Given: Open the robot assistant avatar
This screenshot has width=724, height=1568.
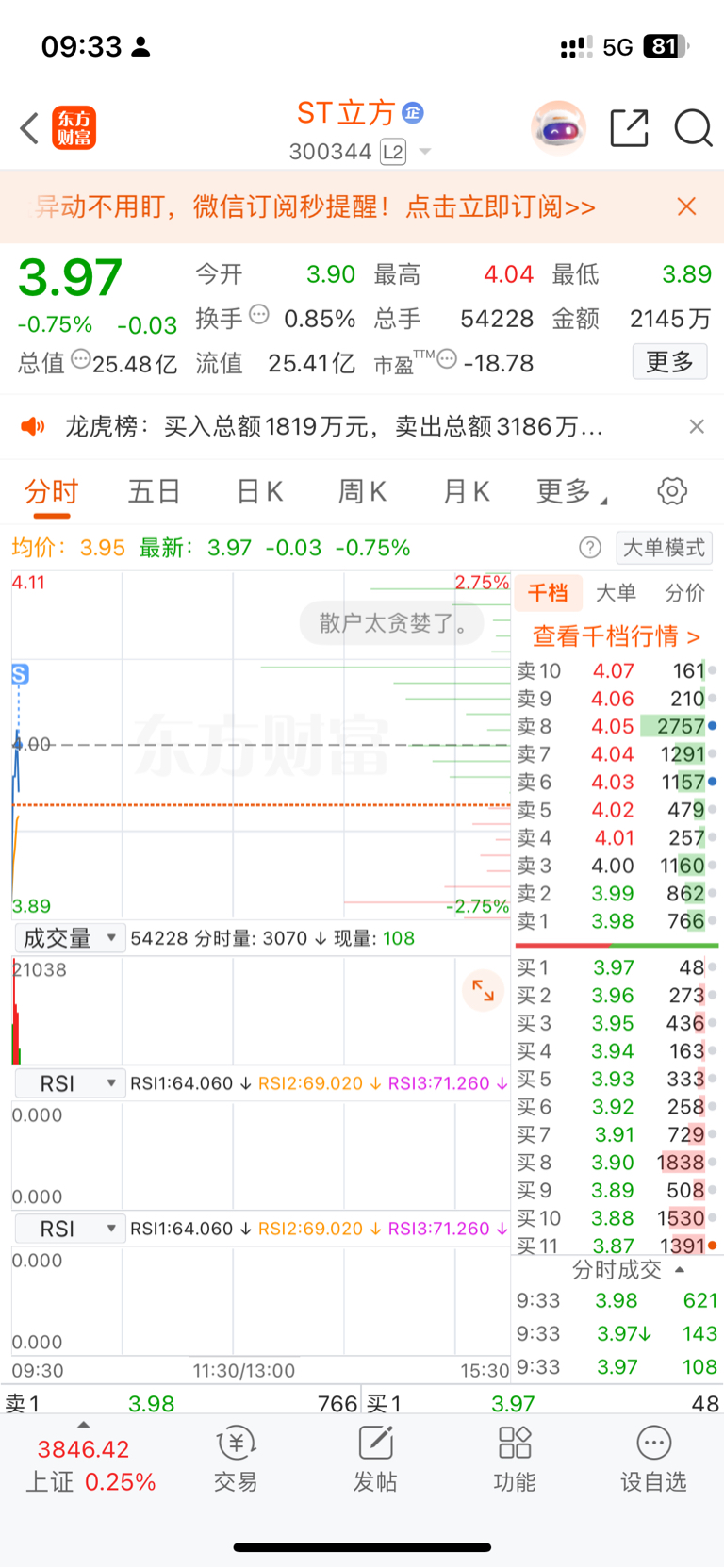Looking at the screenshot, I should coord(559,127).
